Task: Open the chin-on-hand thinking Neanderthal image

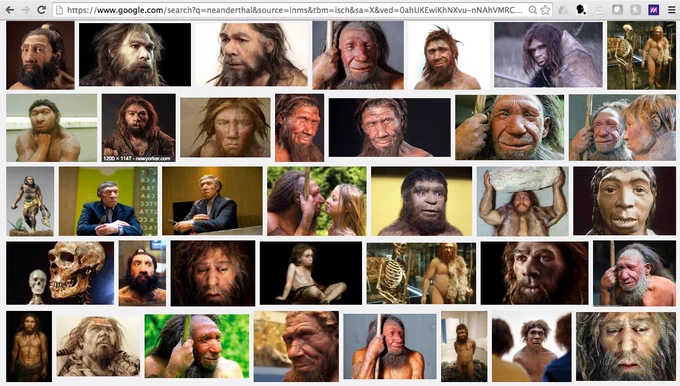Action: [x=52, y=128]
